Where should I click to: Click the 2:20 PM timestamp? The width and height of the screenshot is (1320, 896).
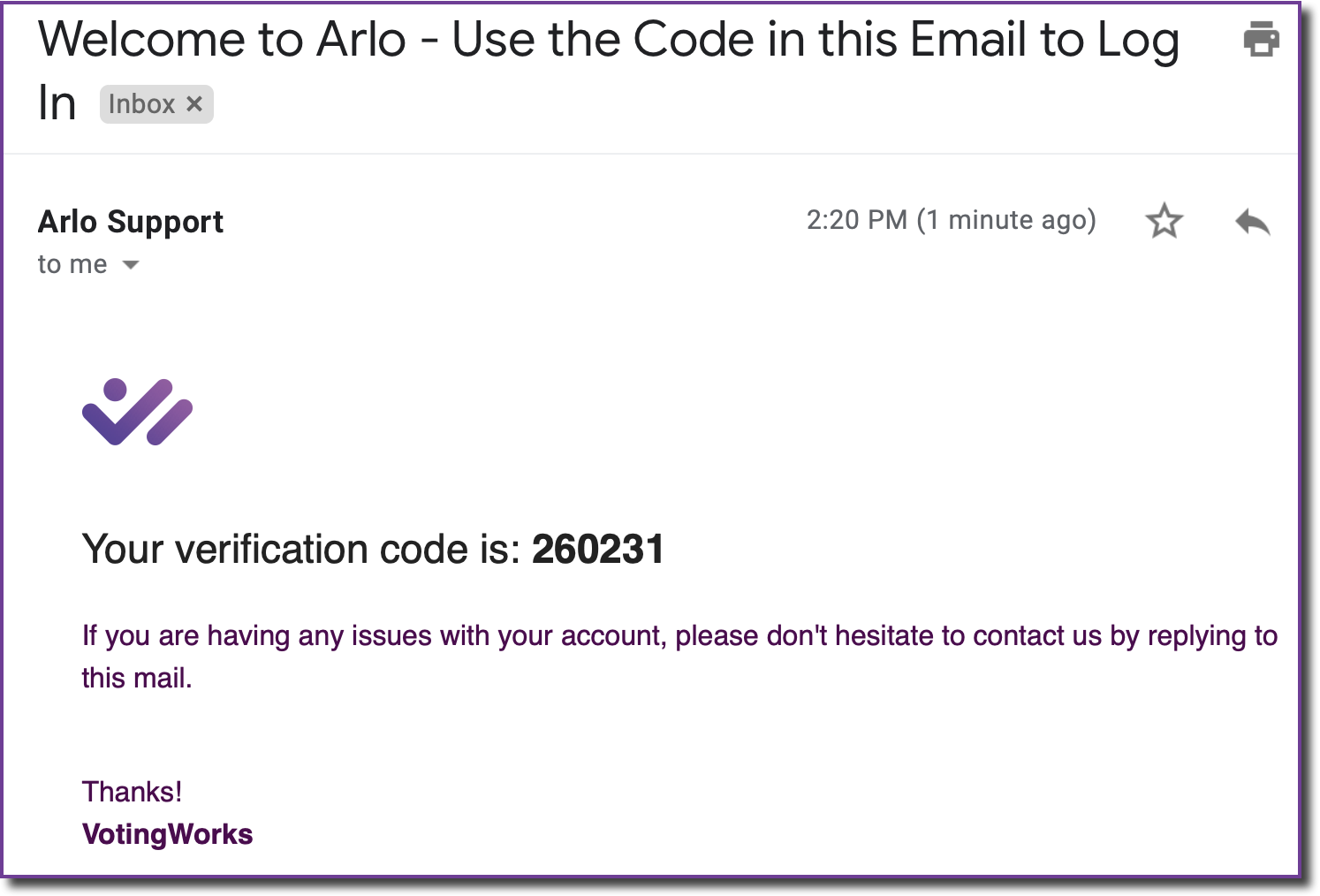tap(856, 220)
